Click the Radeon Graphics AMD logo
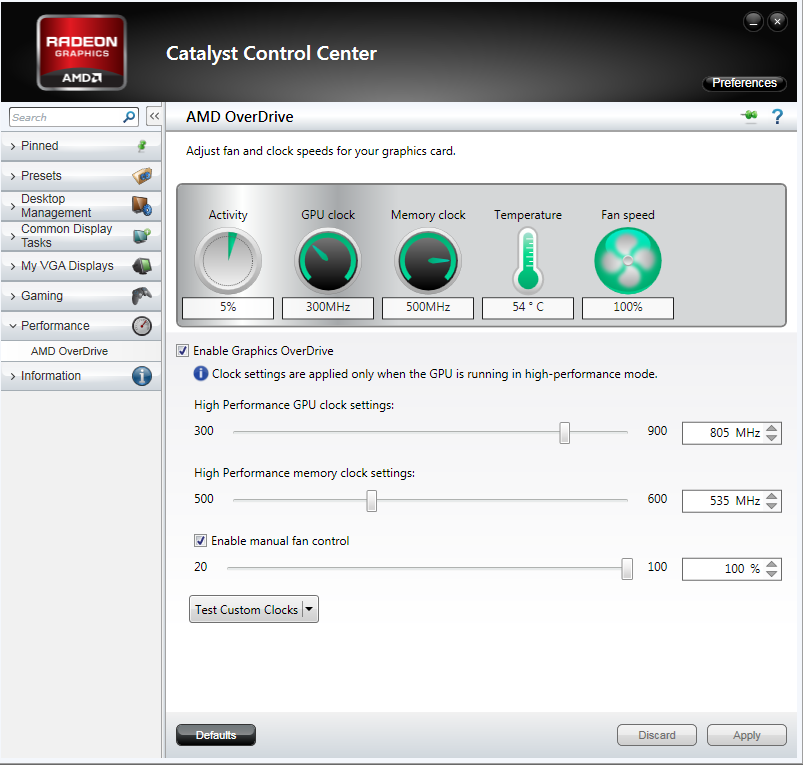Image resolution: width=803 pixels, height=765 pixels. pyautogui.click(x=81, y=53)
